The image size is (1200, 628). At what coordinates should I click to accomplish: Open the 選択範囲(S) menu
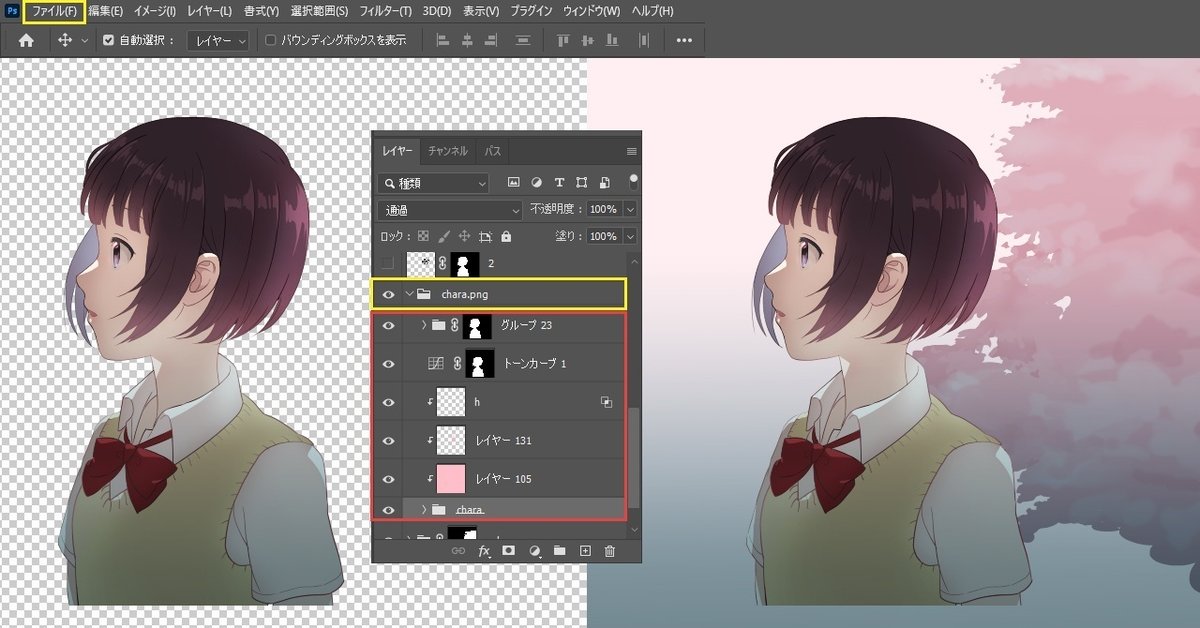click(320, 11)
